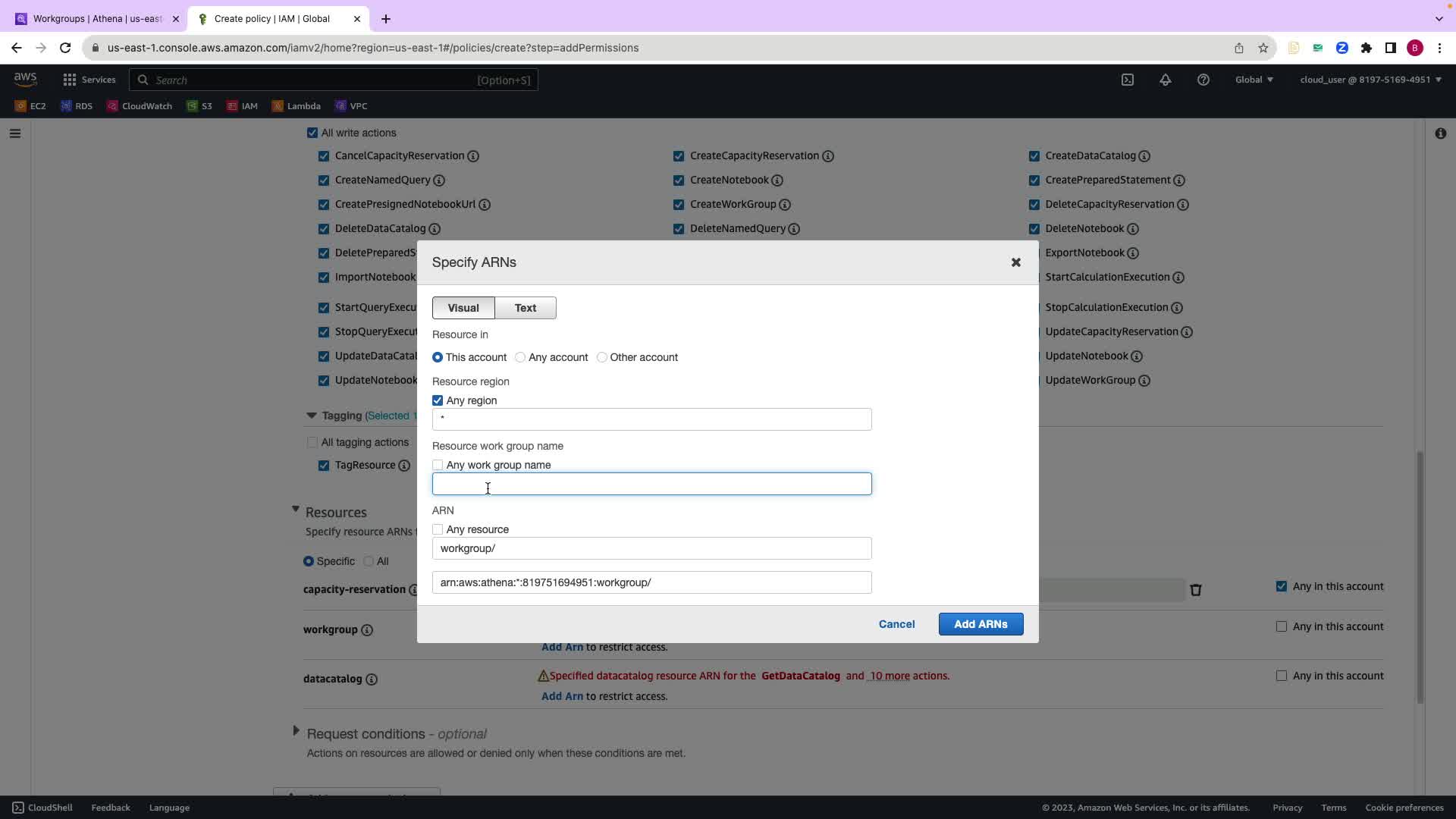Open the notifications bell icon
The height and width of the screenshot is (819, 1456).
1166,80
